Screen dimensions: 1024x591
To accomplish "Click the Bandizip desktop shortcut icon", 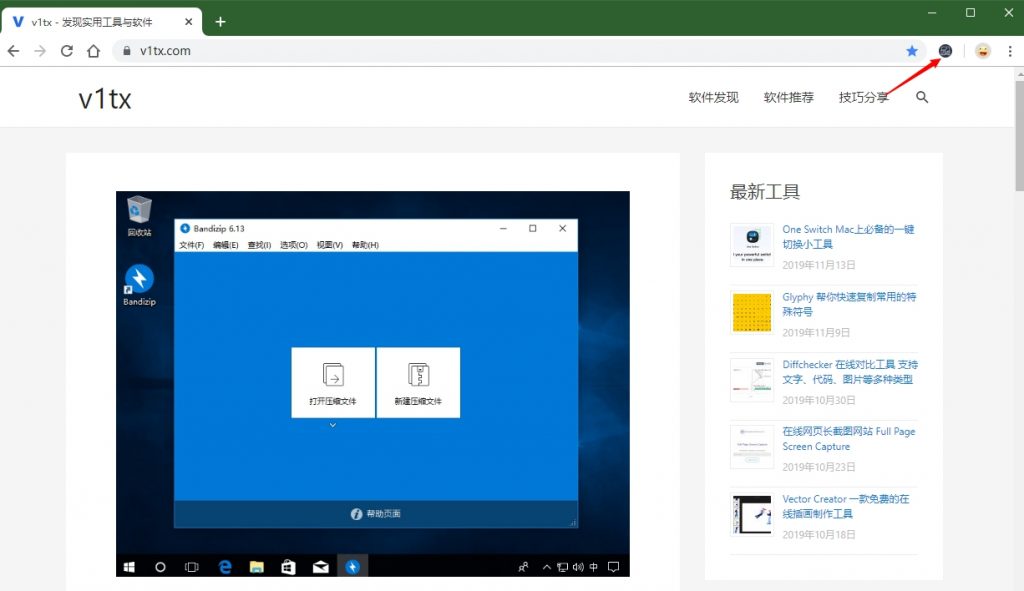I will pyautogui.click(x=139, y=285).
